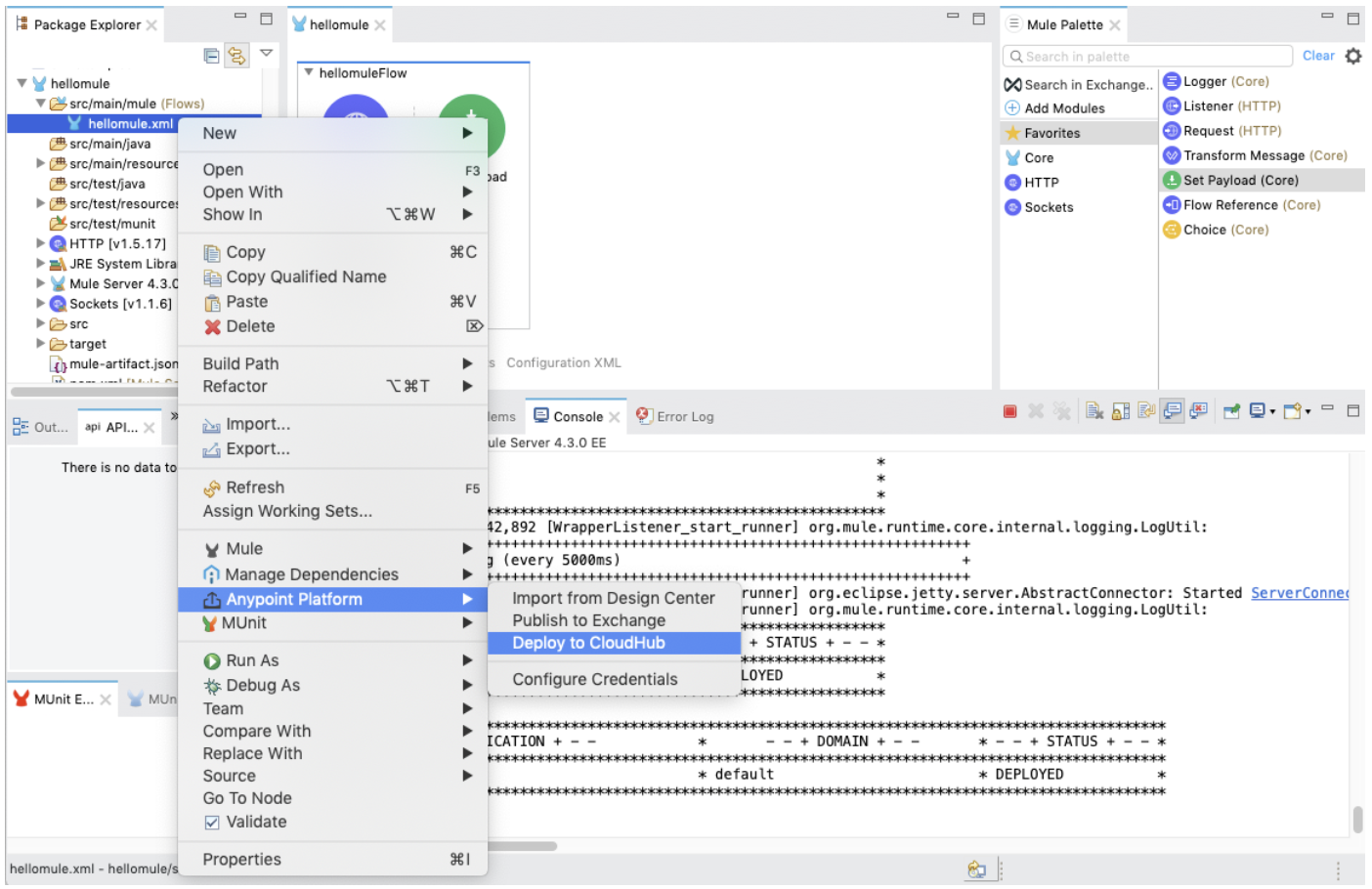Click the status bar icon at bottom
The height and width of the screenshot is (889, 1372).
pos(976,868)
